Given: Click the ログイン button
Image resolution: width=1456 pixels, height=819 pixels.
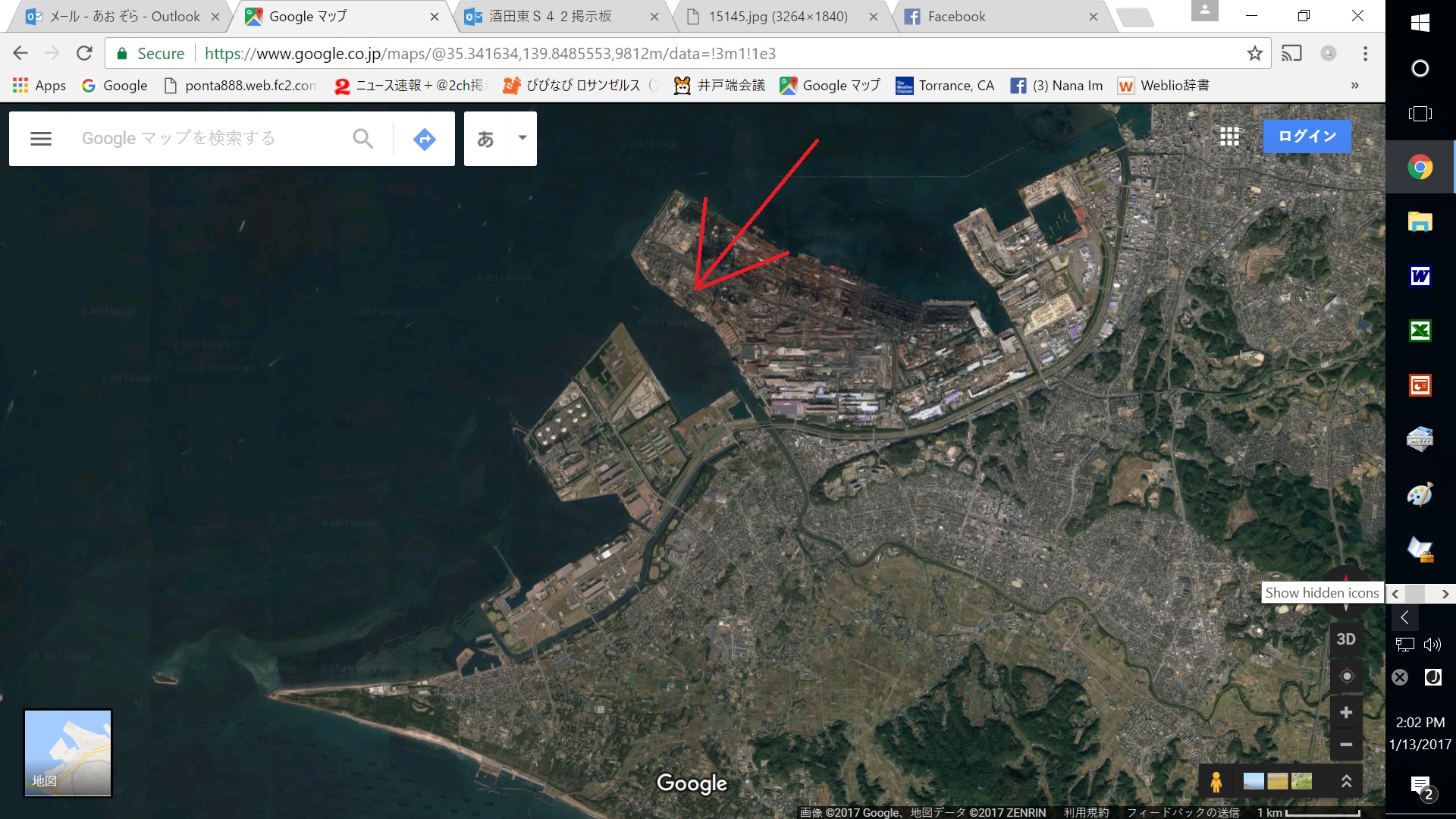Looking at the screenshot, I should click(1306, 135).
